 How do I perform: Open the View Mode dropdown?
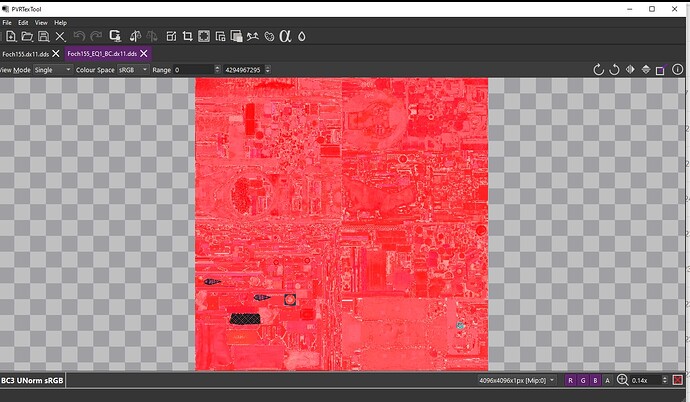click(x=52, y=69)
